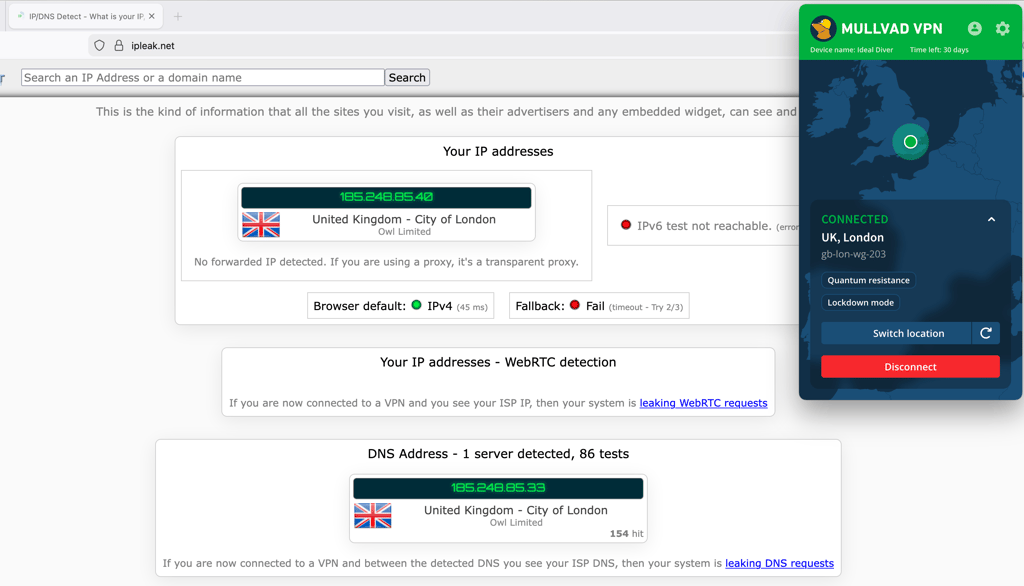Click the 154 hit count
Viewport: 1024px width, 586px height.
click(626, 534)
